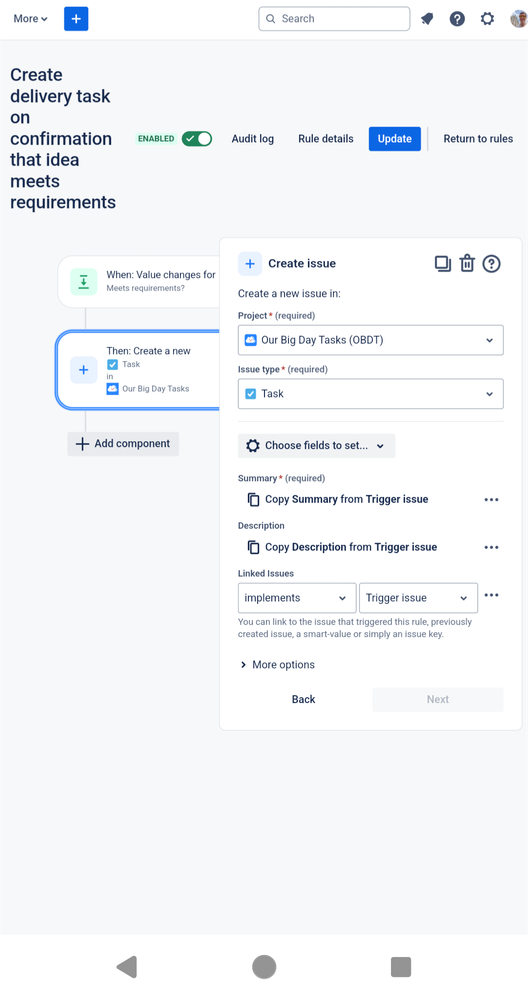Click Add component button
The image size is (528, 999).
click(x=123, y=444)
